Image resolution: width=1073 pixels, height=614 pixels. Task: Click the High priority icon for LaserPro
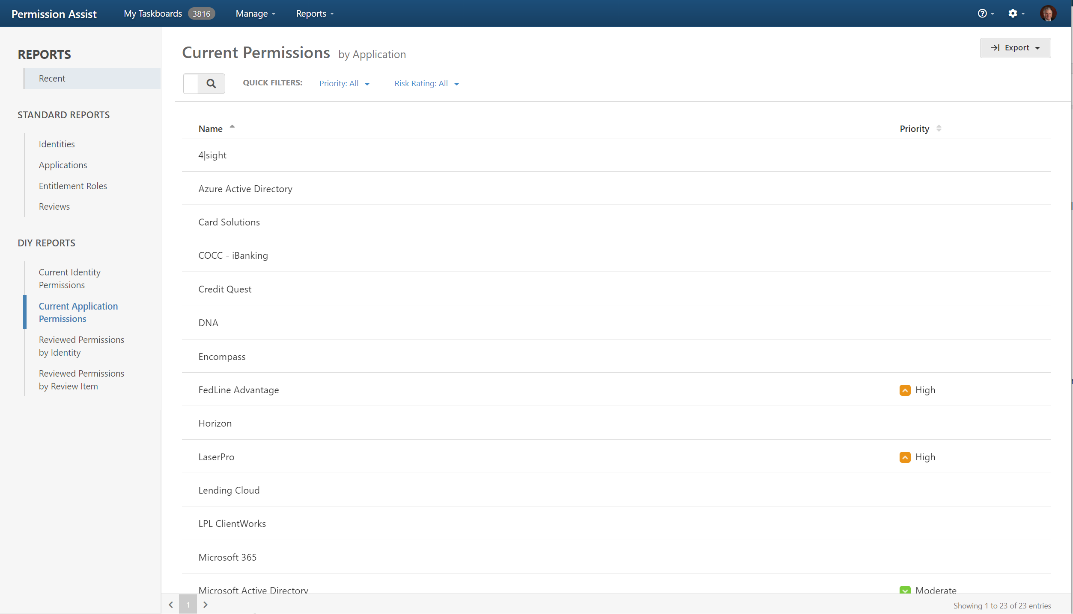coord(905,457)
